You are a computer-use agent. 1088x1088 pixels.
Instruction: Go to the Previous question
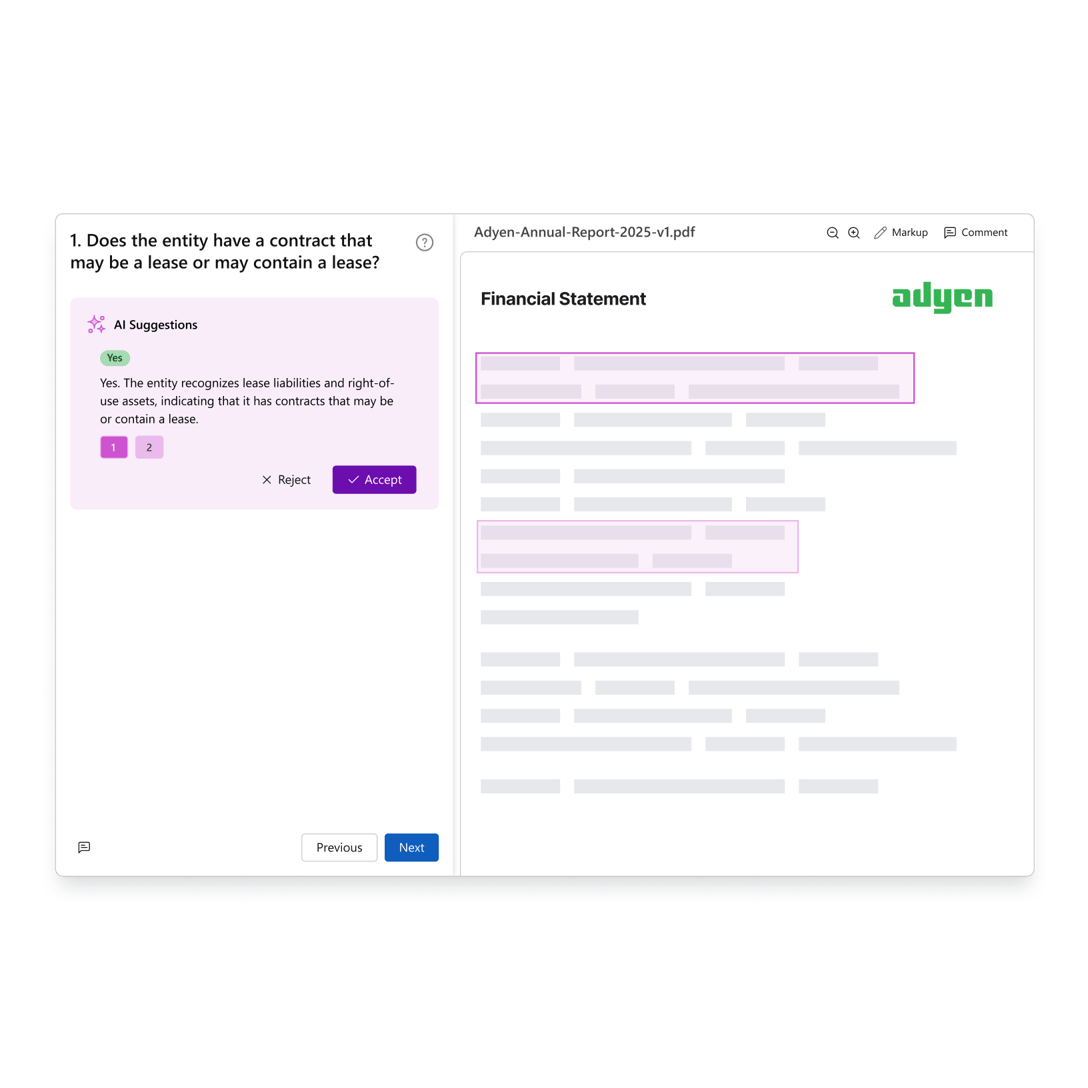pos(339,847)
